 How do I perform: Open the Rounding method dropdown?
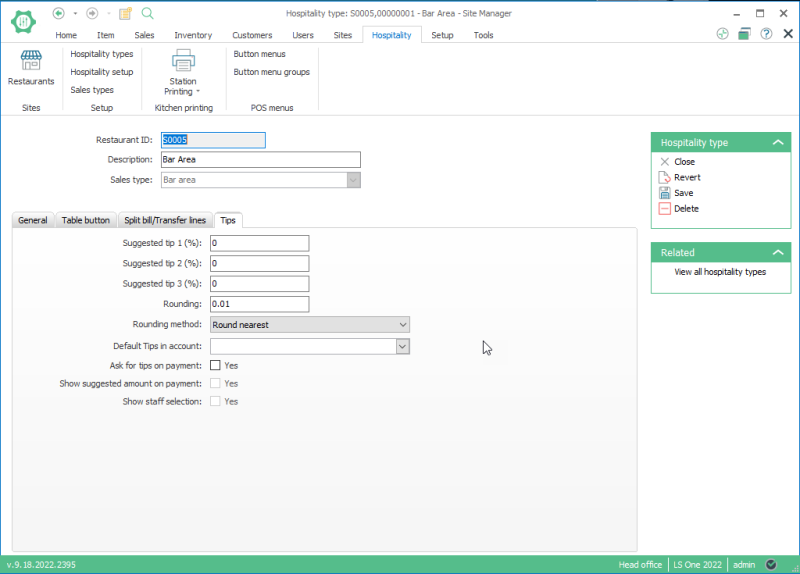click(x=310, y=325)
